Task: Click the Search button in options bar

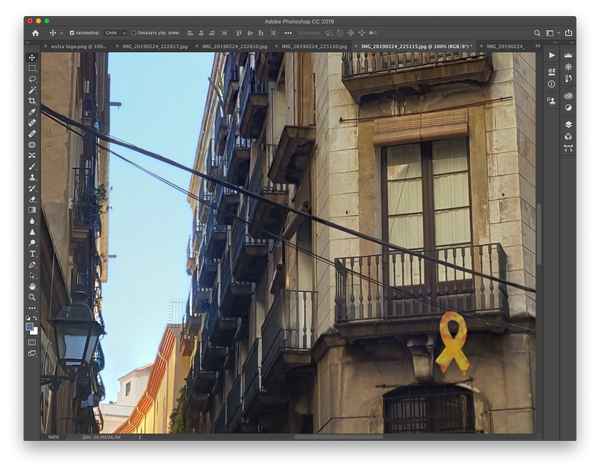Action: click(x=537, y=33)
